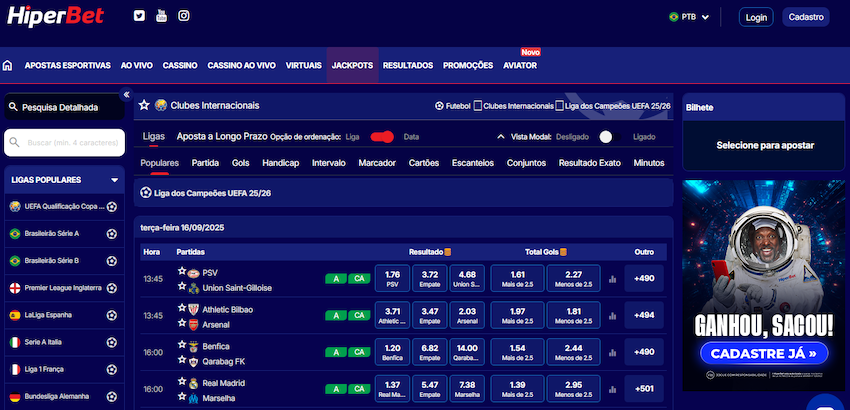The width and height of the screenshot is (850, 410).
Task: Open Ao Vivo menu item
Action: [137, 66]
